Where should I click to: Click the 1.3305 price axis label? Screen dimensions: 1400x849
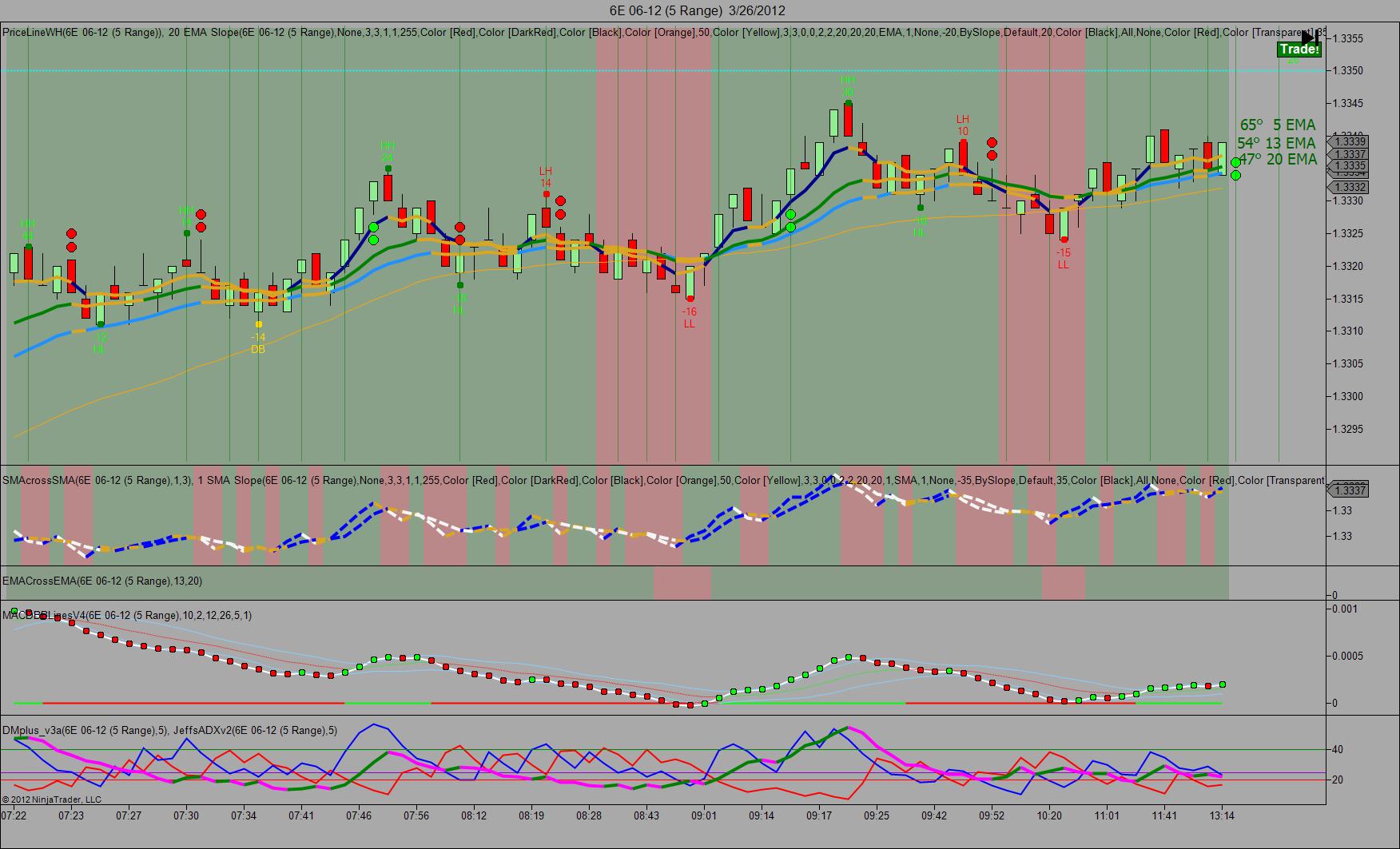click(x=1347, y=364)
